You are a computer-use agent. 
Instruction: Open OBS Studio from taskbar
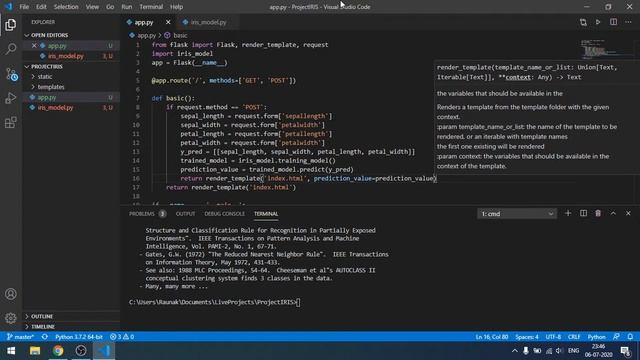81,351
